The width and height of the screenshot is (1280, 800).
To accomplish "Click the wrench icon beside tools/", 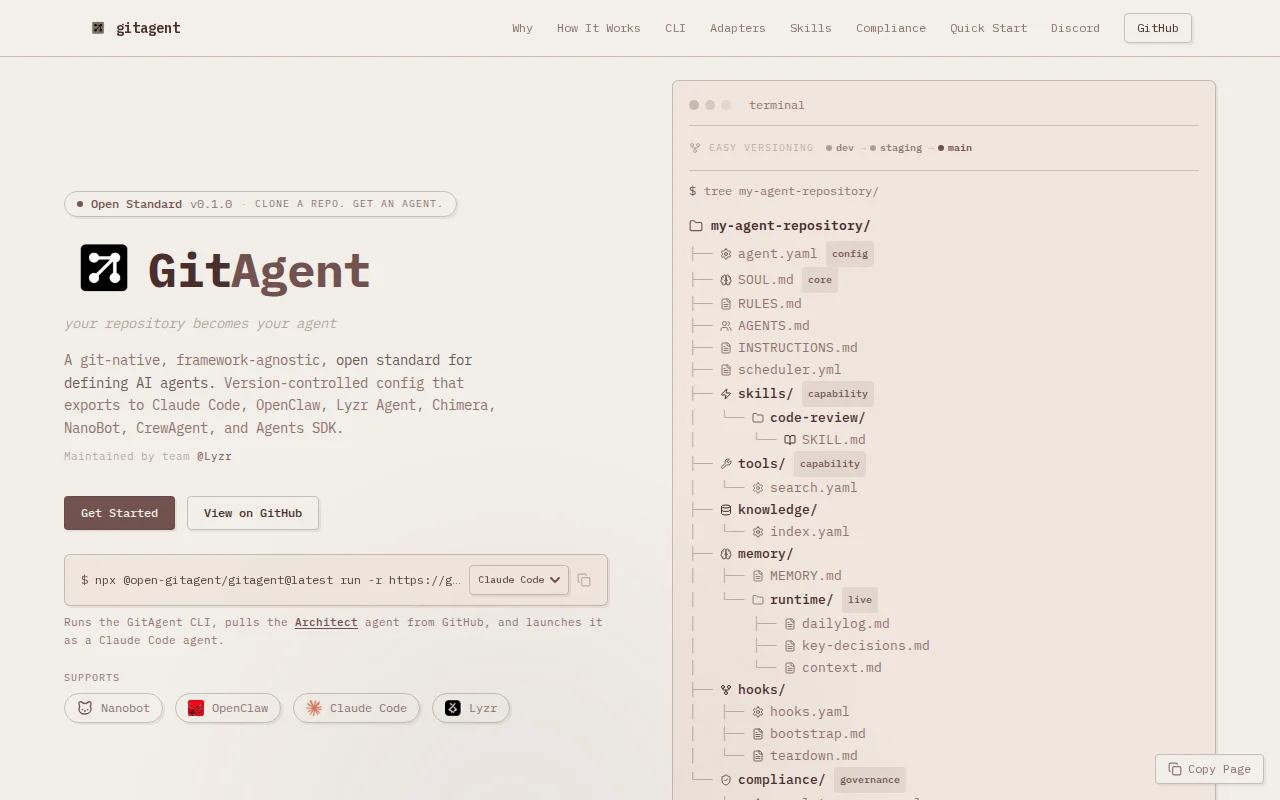I will [726, 464].
